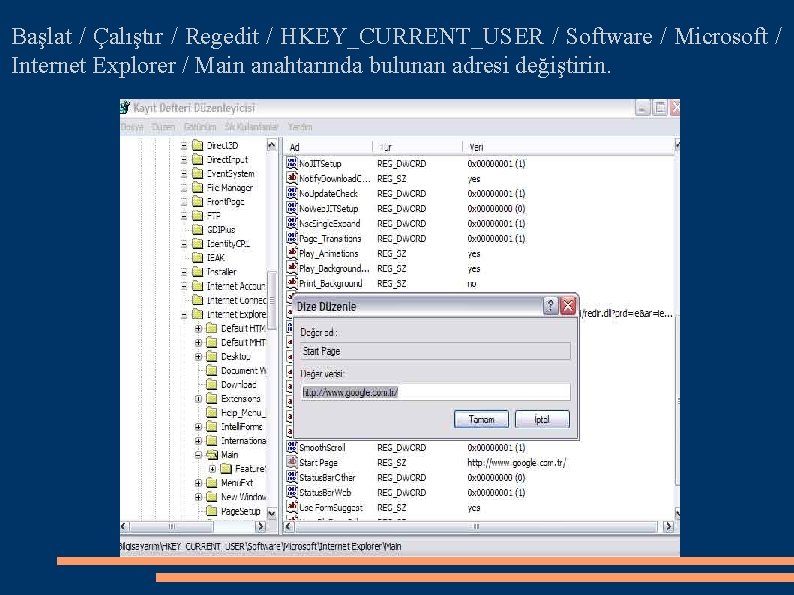Select the IEAK tree item

pyautogui.click(x=216, y=257)
